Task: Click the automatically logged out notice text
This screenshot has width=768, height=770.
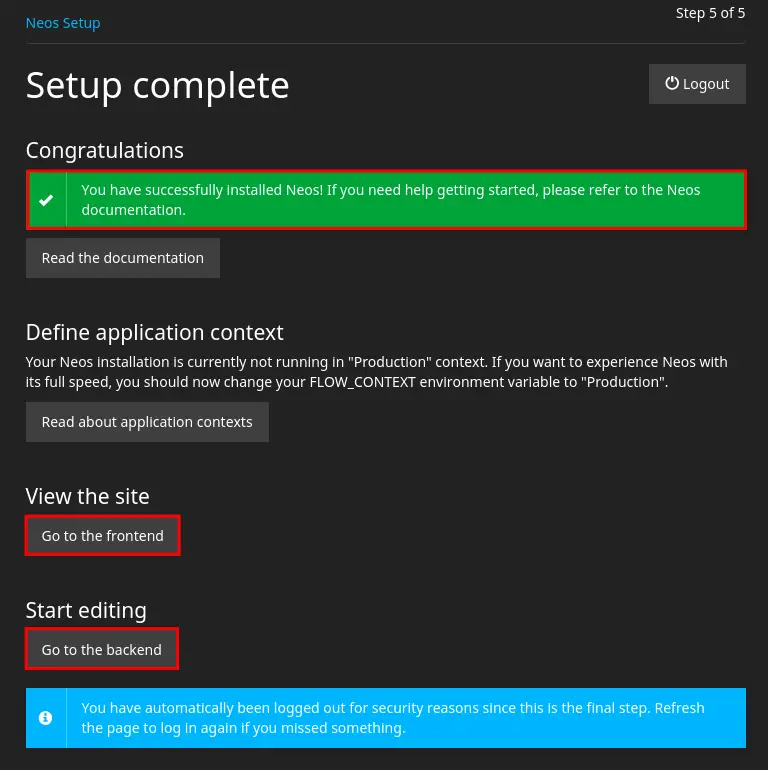Action: click(x=392, y=718)
